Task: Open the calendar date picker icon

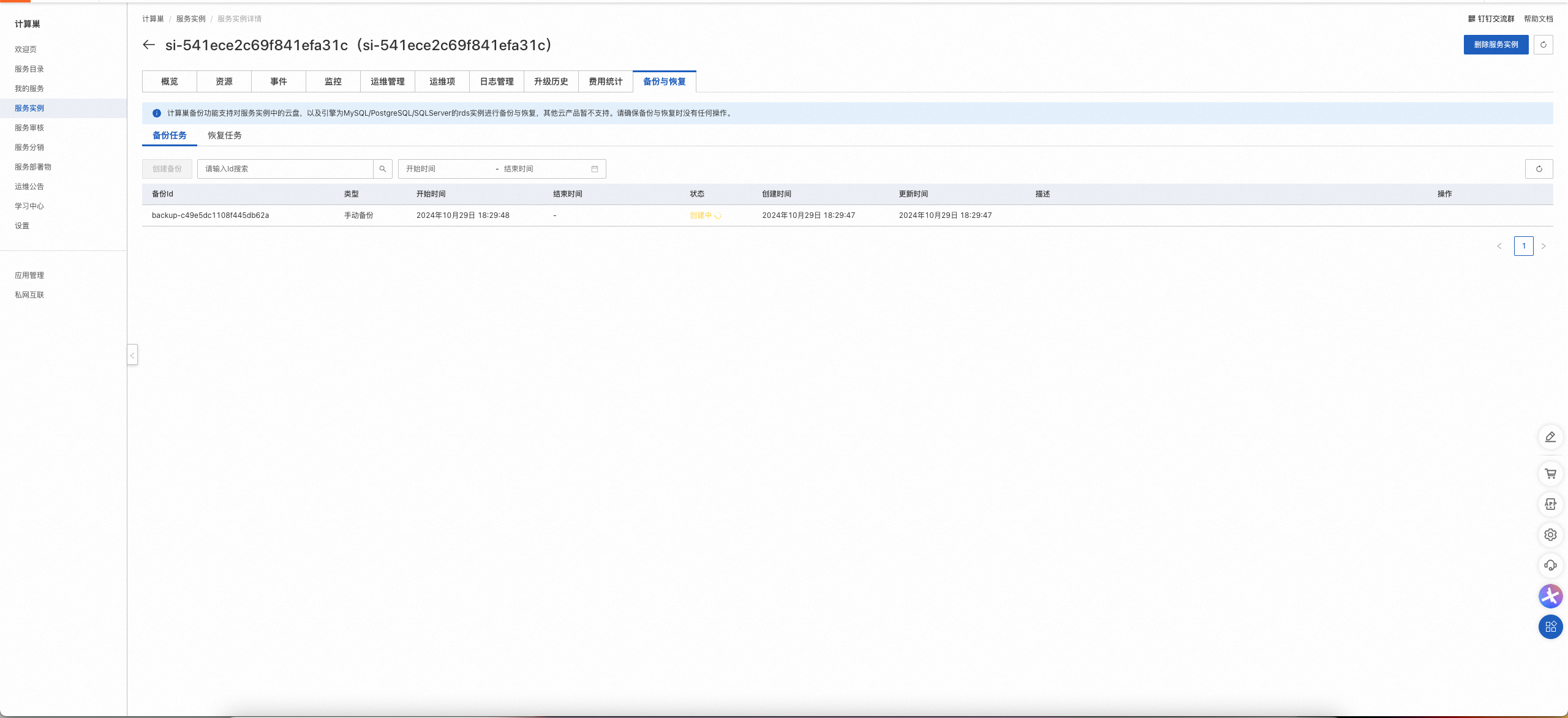Action: (x=594, y=169)
